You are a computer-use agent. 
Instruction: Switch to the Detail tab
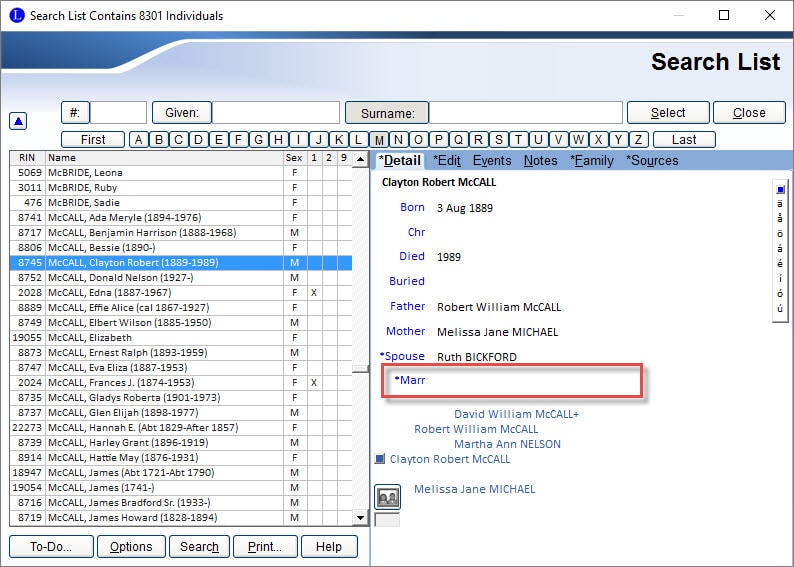point(400,160)
